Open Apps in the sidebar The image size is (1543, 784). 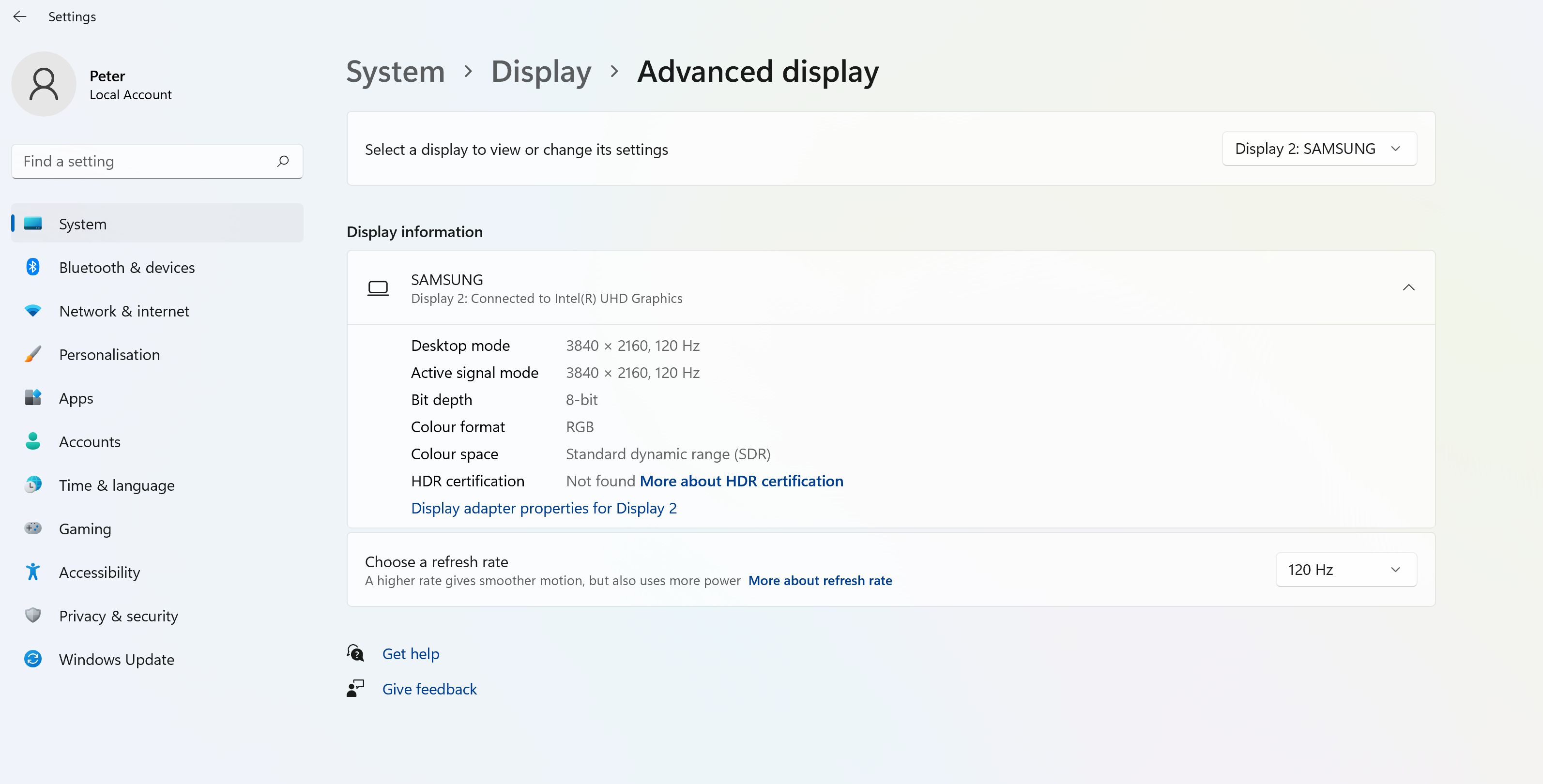pos(76,398)
